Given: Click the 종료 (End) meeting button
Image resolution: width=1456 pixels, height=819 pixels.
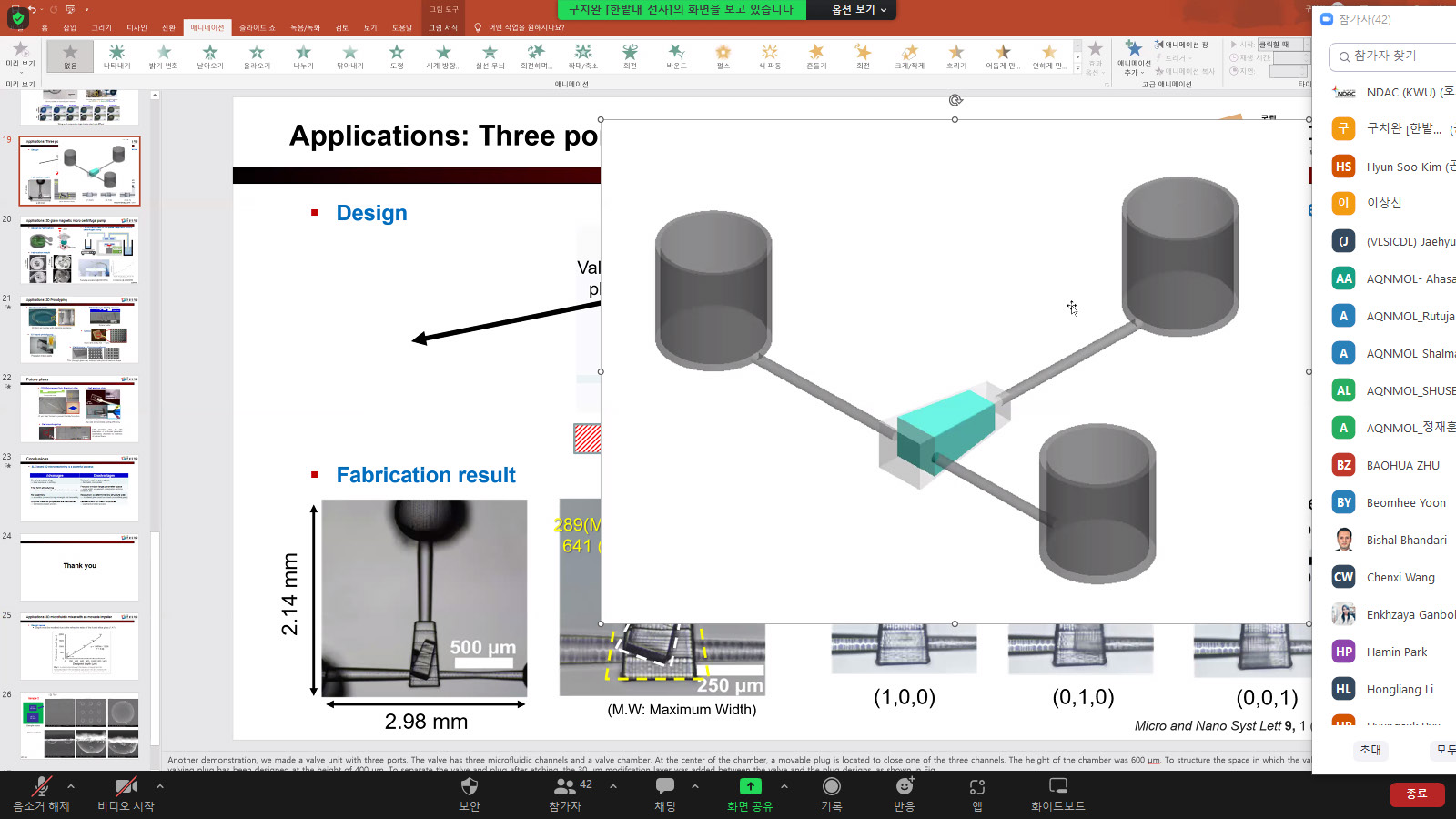Looking at the screenshot, I should click(x=1416, y=794).
